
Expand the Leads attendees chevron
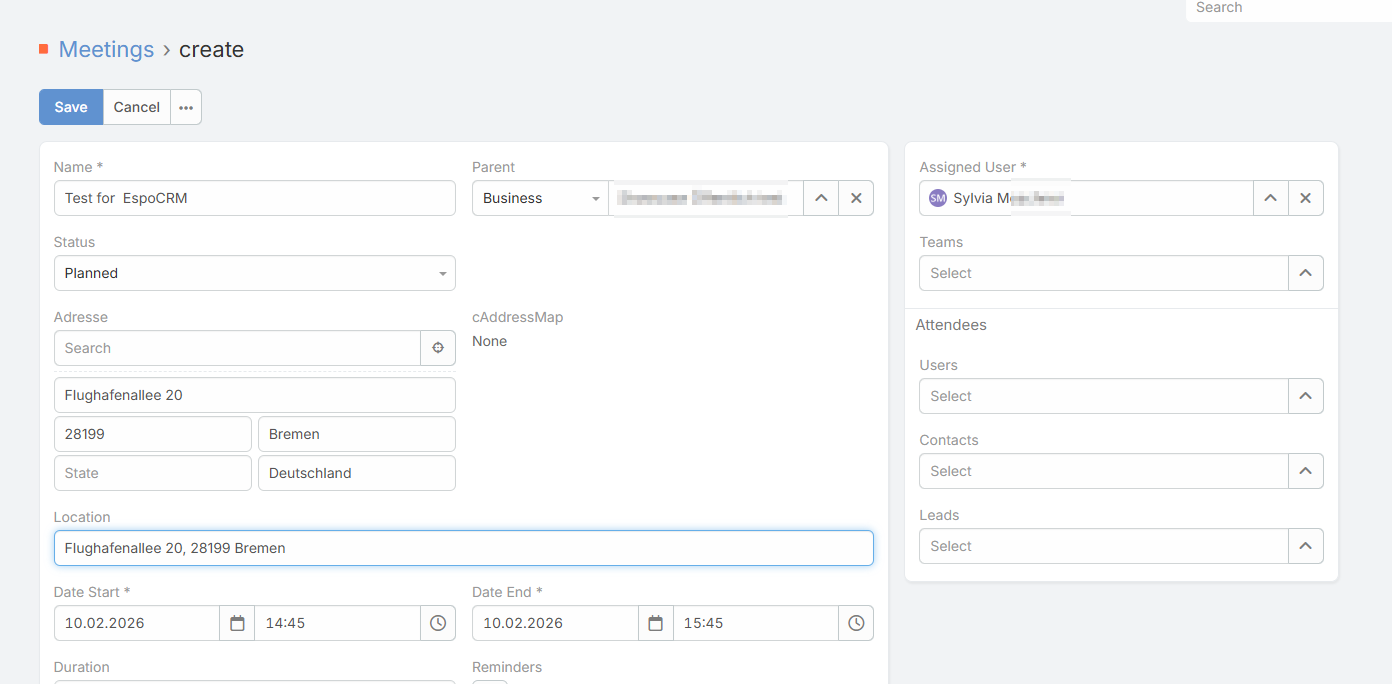coord(1305,546)
